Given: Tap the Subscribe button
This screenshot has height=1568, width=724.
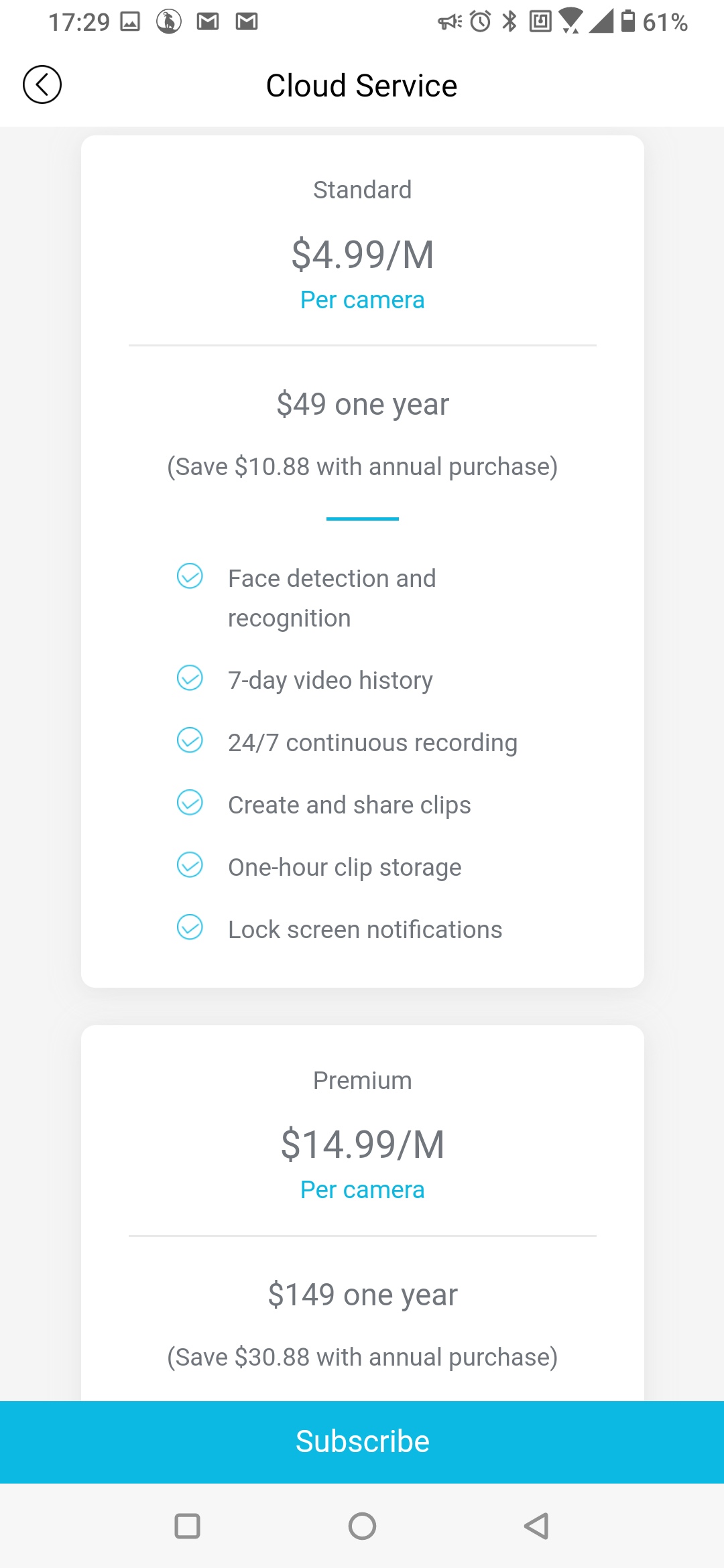Looking at the screenshot, I should point(362,1442).
